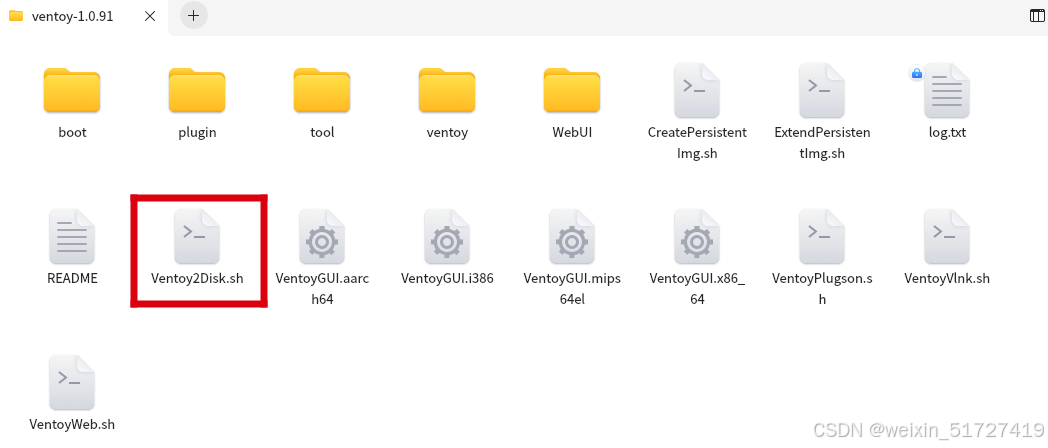Select the VentoyWeb.sh script icon

pos(72,382)
